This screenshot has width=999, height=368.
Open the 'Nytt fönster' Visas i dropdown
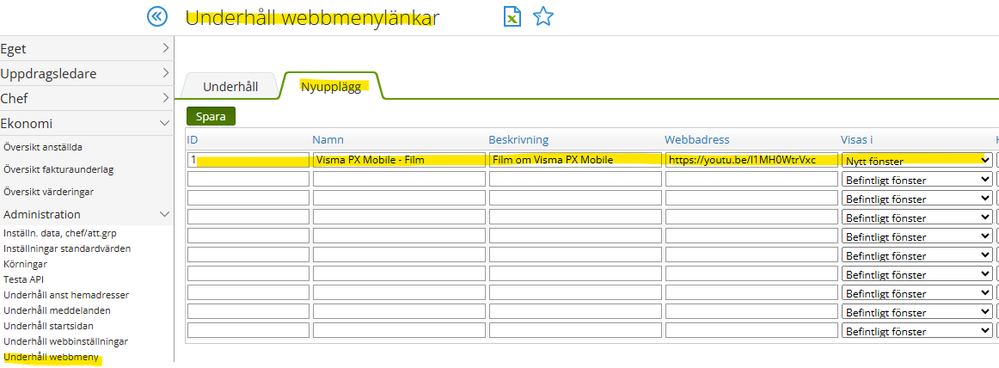coord(917,161)
